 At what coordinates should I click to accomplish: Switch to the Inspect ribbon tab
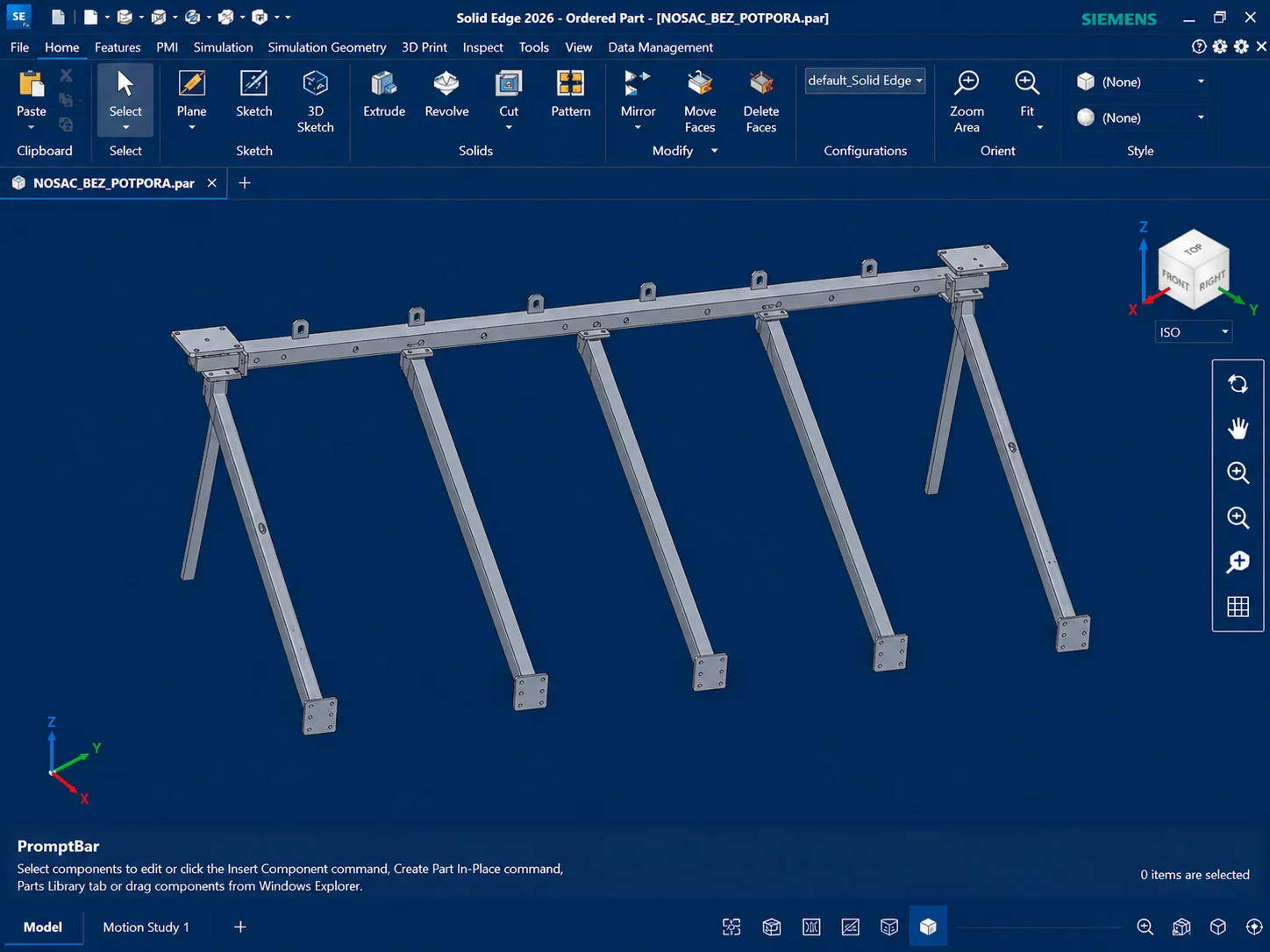pyautogui.click(x=483, y=47)
